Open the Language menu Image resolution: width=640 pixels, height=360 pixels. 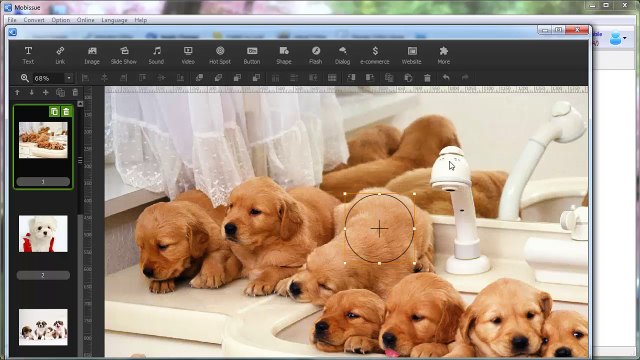click(114, 20)
